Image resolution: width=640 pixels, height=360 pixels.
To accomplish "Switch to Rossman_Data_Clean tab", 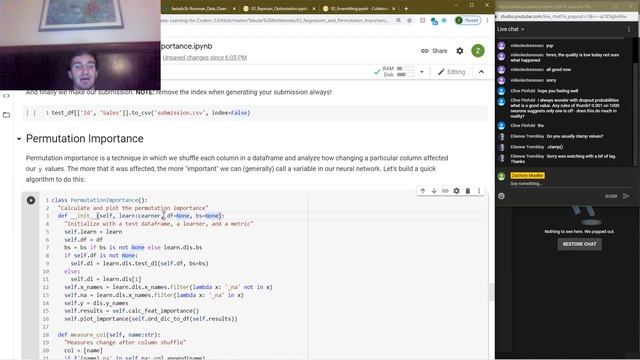I will (200, 8).
